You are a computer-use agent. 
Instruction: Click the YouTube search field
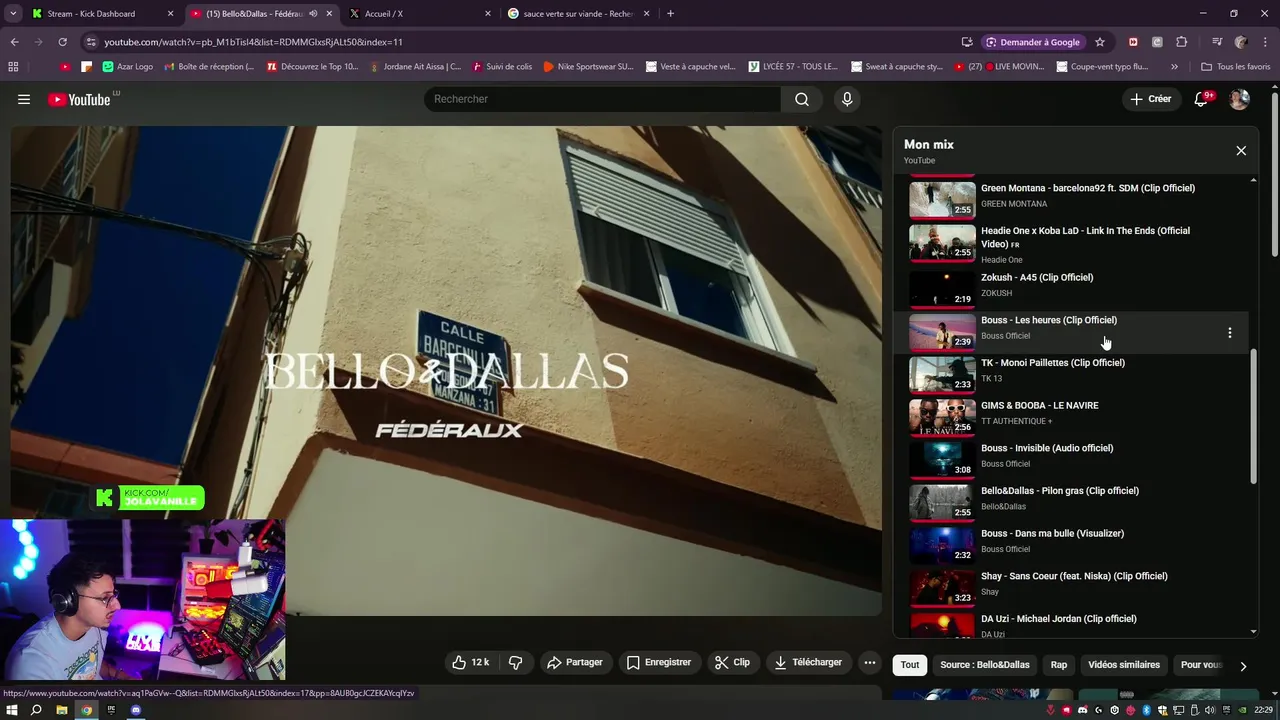click(602, 99)
